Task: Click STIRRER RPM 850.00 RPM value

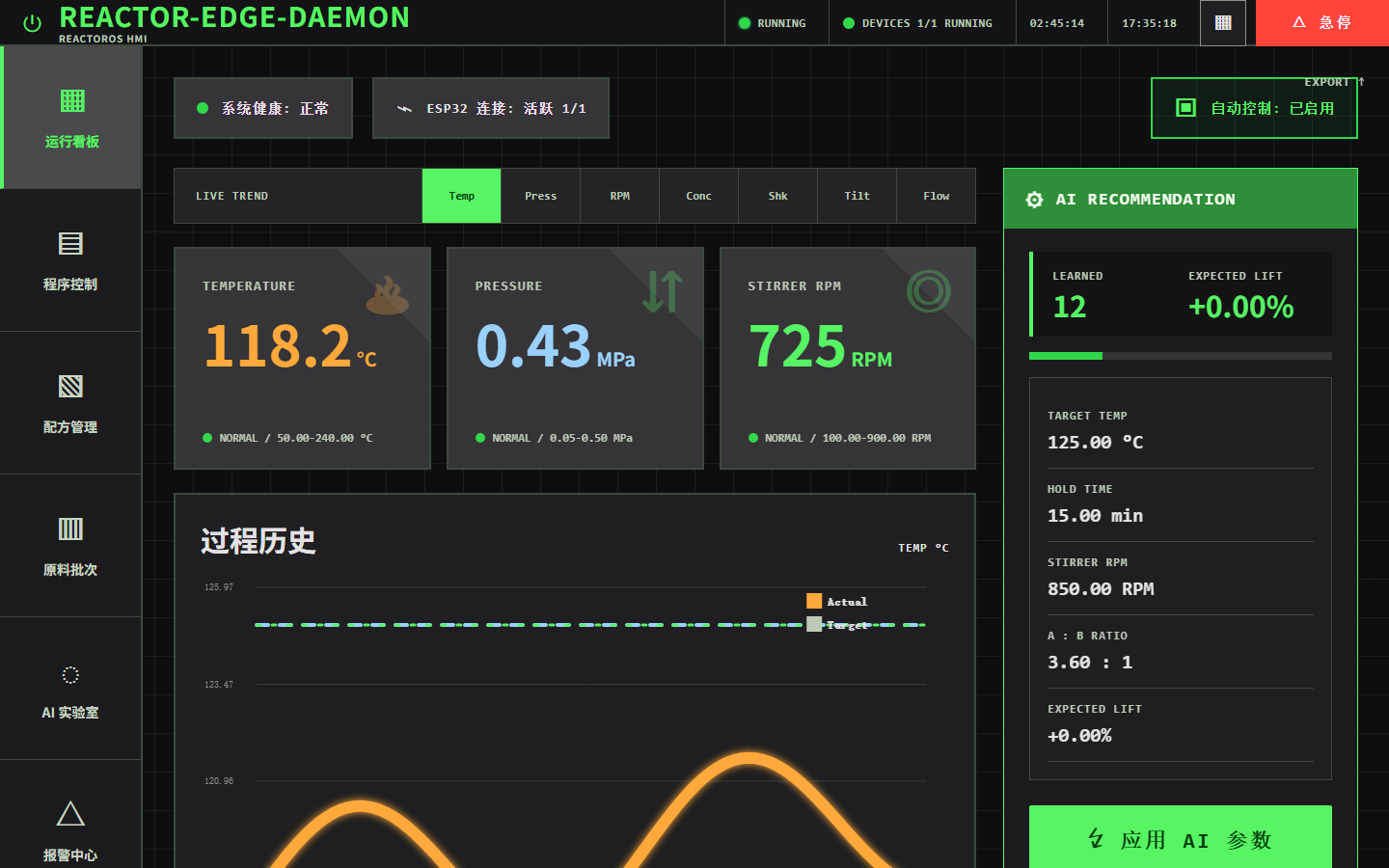Action: [1101, 588]
